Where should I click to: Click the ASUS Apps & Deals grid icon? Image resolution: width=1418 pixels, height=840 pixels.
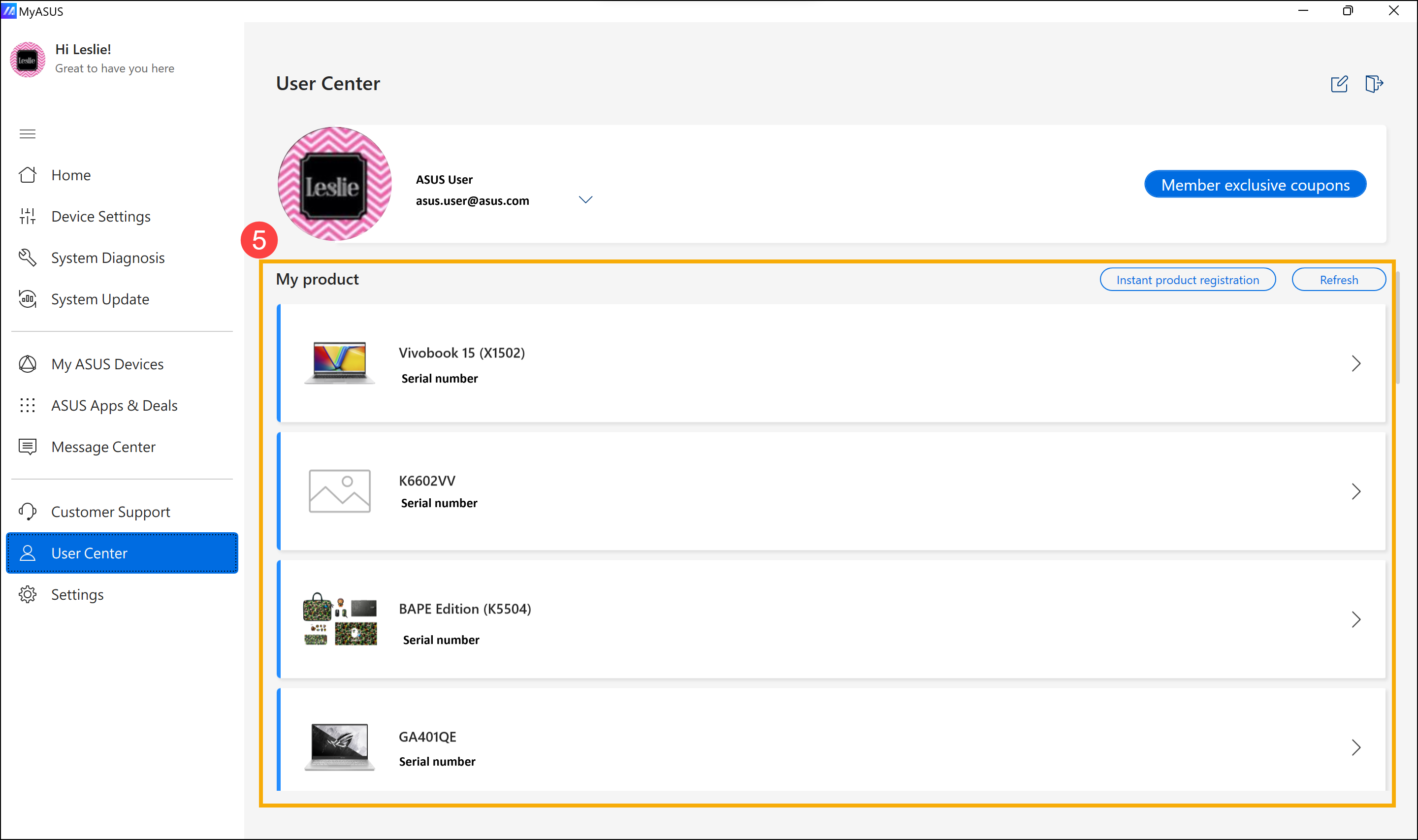[x=27, y=405]
